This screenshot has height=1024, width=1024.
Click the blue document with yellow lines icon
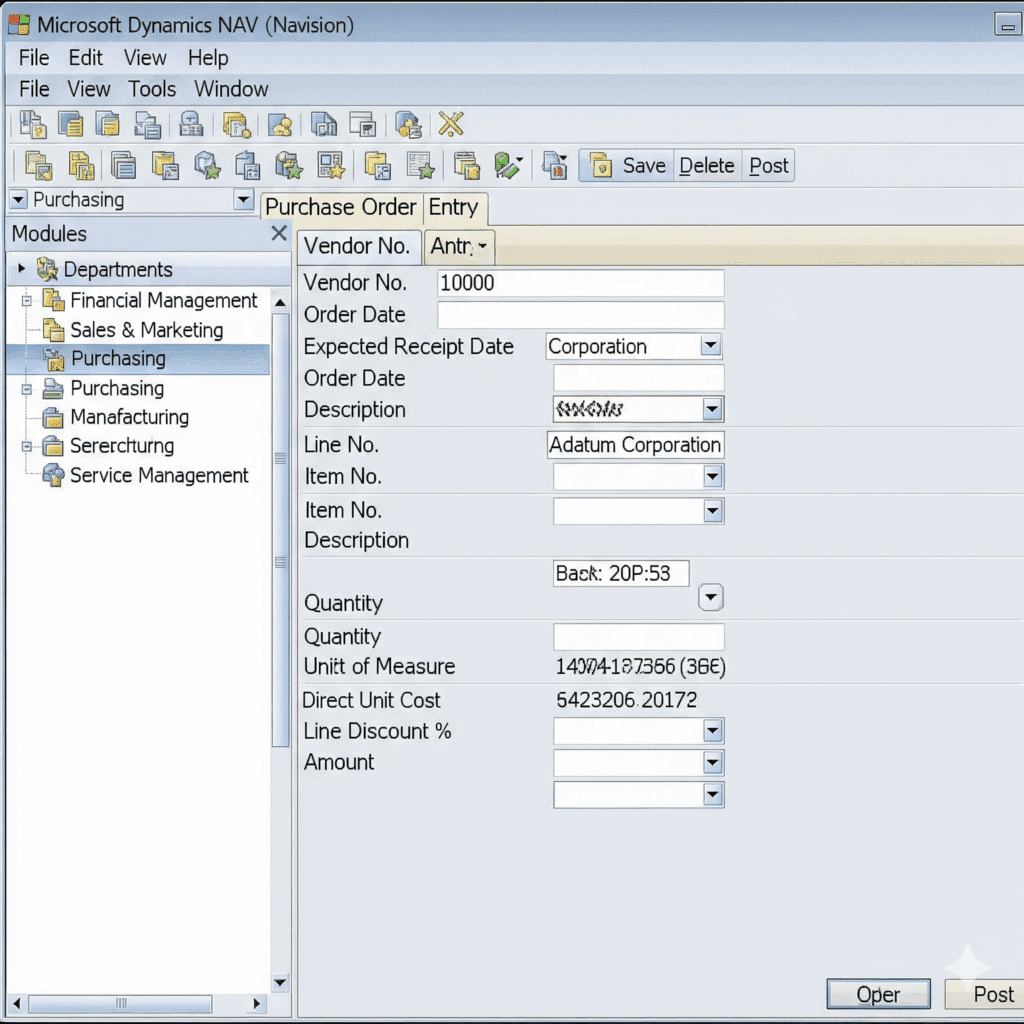tap(71, 123)
